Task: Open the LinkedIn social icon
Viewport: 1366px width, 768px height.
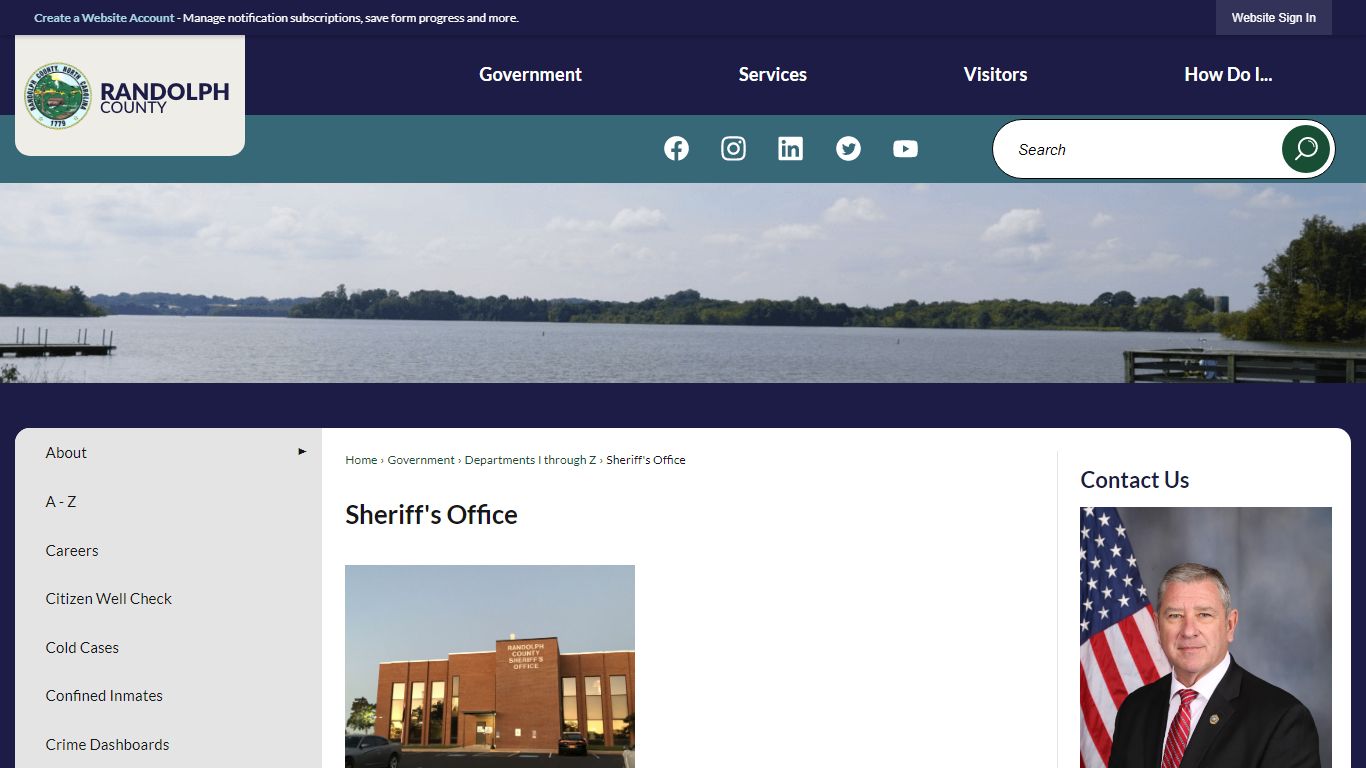Action: (790, 149)
